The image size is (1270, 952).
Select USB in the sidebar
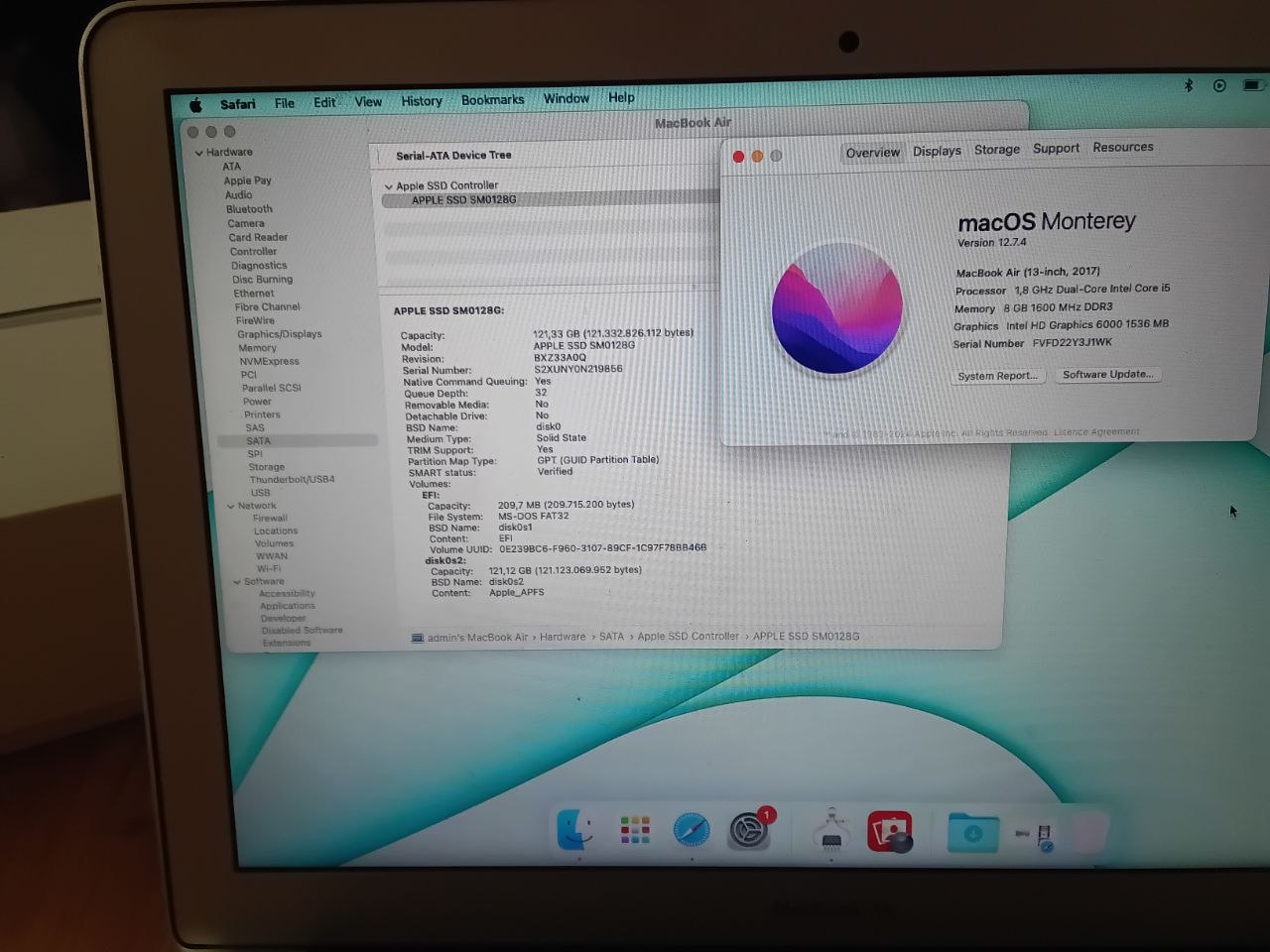click(260, 493)
